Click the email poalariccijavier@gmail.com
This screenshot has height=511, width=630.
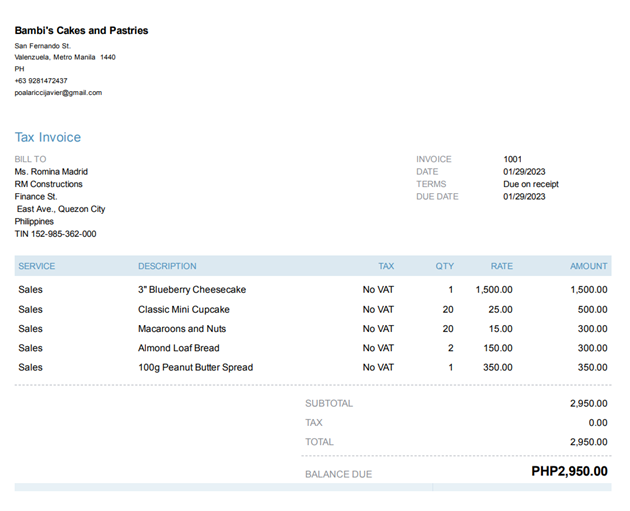tap(58, 92)
